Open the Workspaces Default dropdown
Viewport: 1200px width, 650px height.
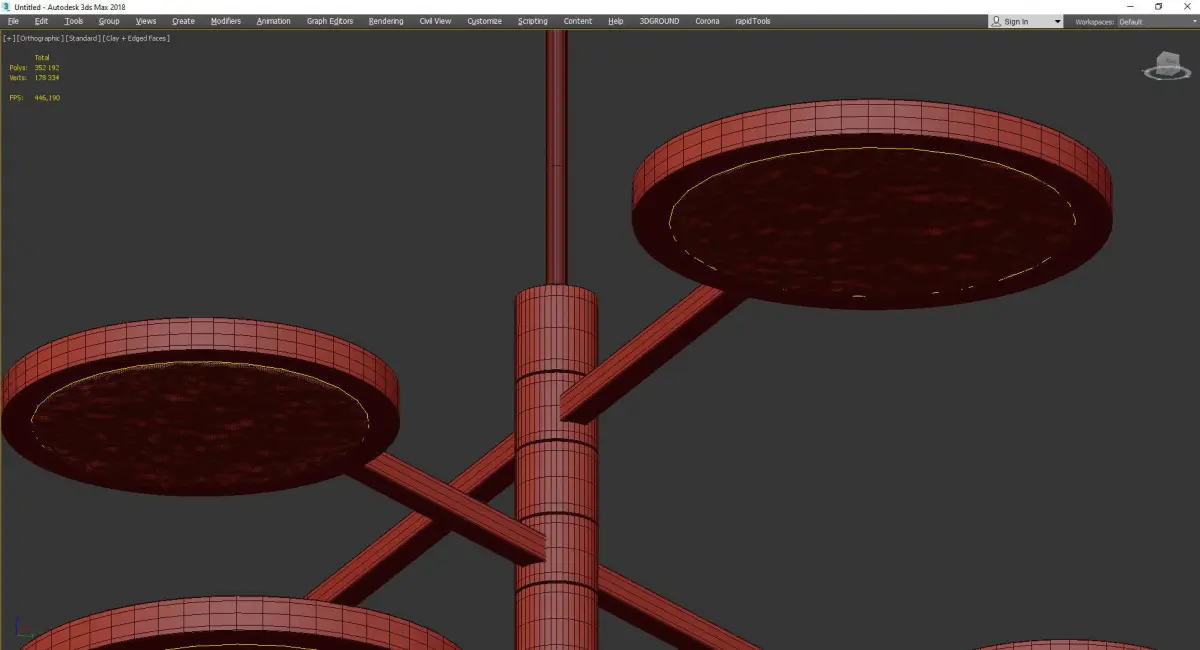coord(1156,22)
